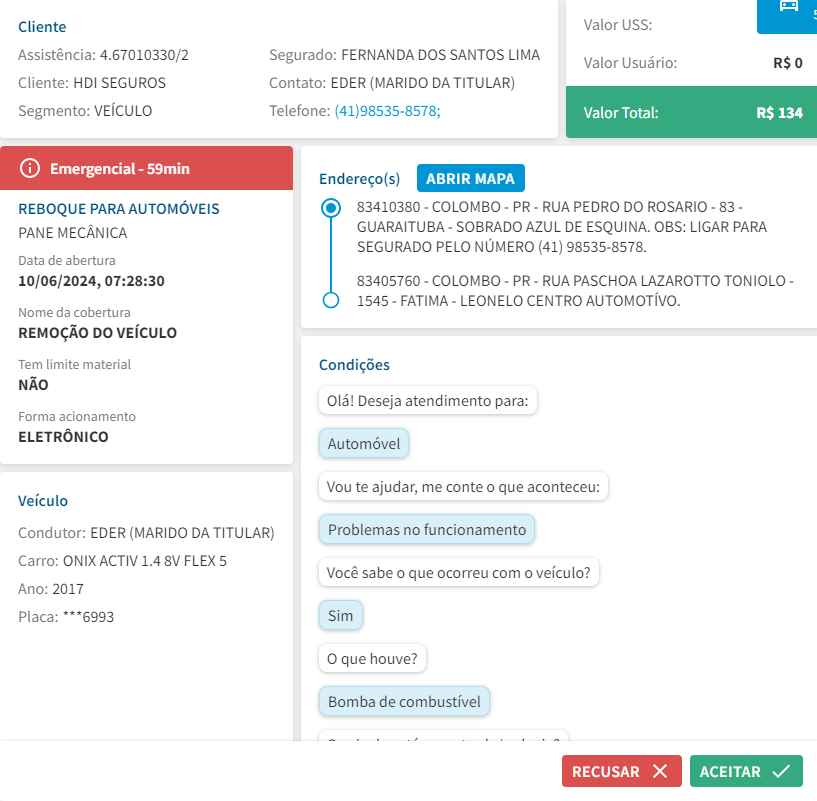Click the info icon beside Emergencial - 59min
The height and width of the screenshot is (801, 817).
[30, 168]
